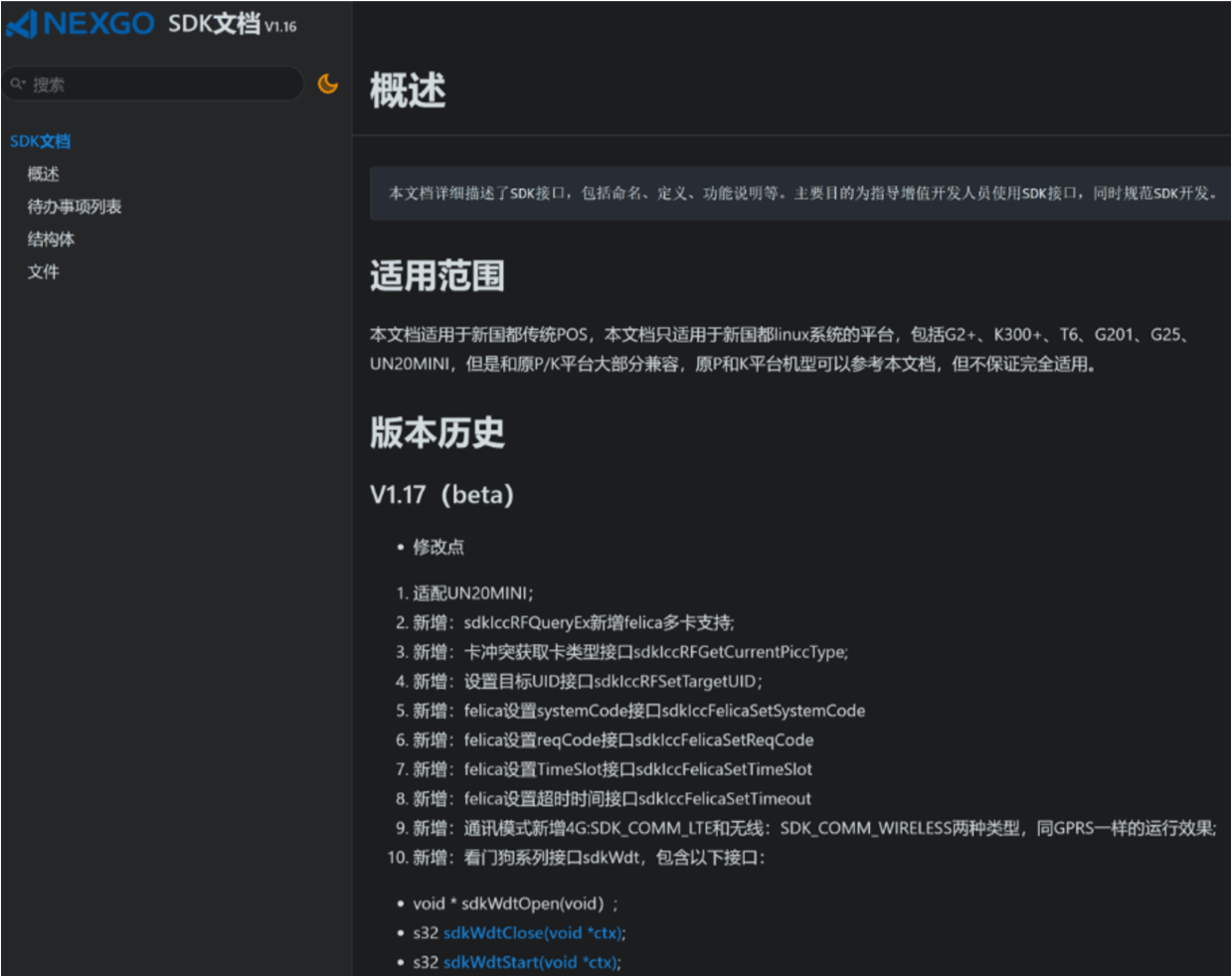This screenshot has width=1232, height=977.
Task: Click the 版本历史 section heading
Action: tap(438, 432)
